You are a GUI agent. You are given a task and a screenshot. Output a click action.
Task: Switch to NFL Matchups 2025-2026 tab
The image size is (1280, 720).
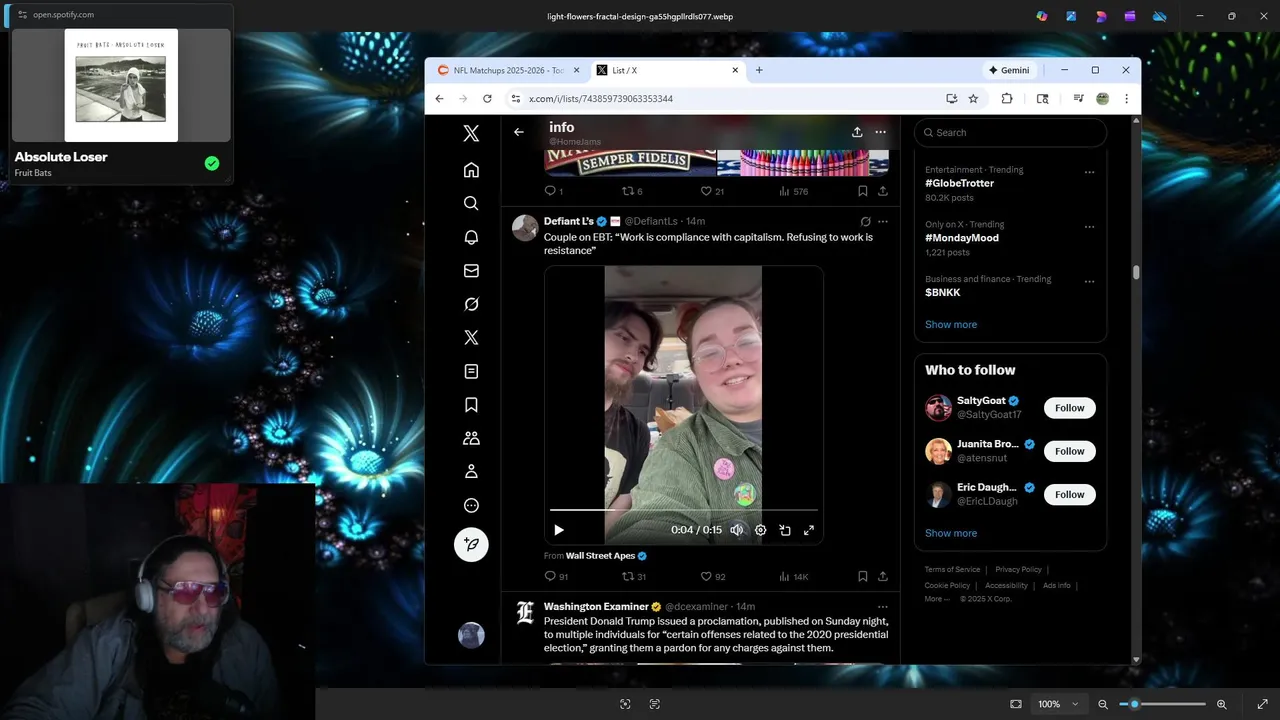(506, 70)
